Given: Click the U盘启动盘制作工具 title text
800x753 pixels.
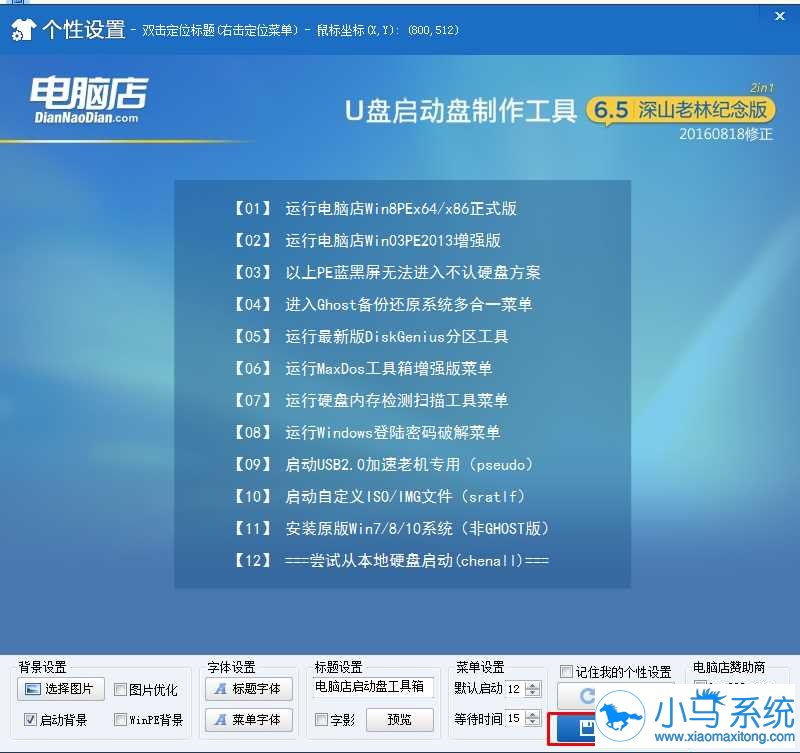Looking at the screenshot, I should (461, 111).
